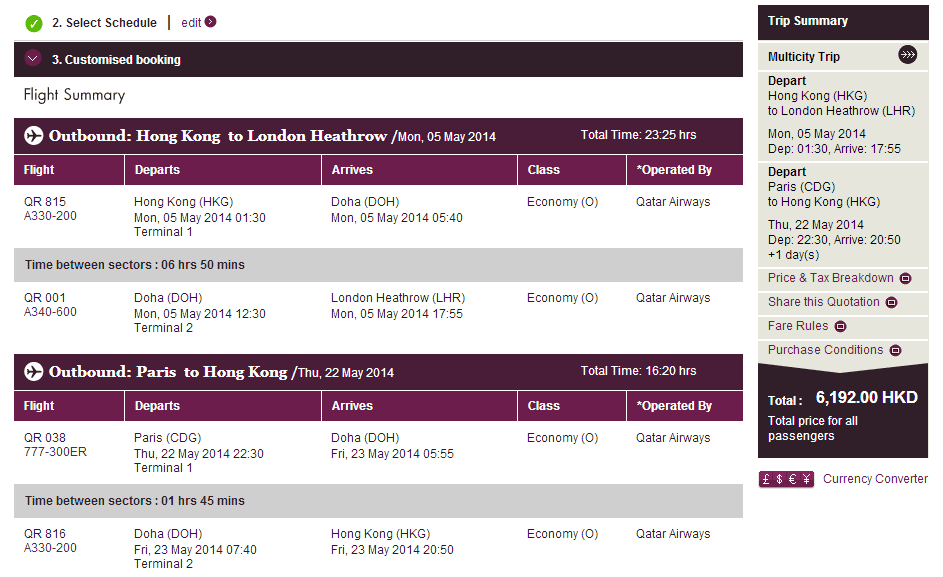Select the Select Schedule step title
The width and height of the screenshot is (943, 577).
(x=104, y=23)
